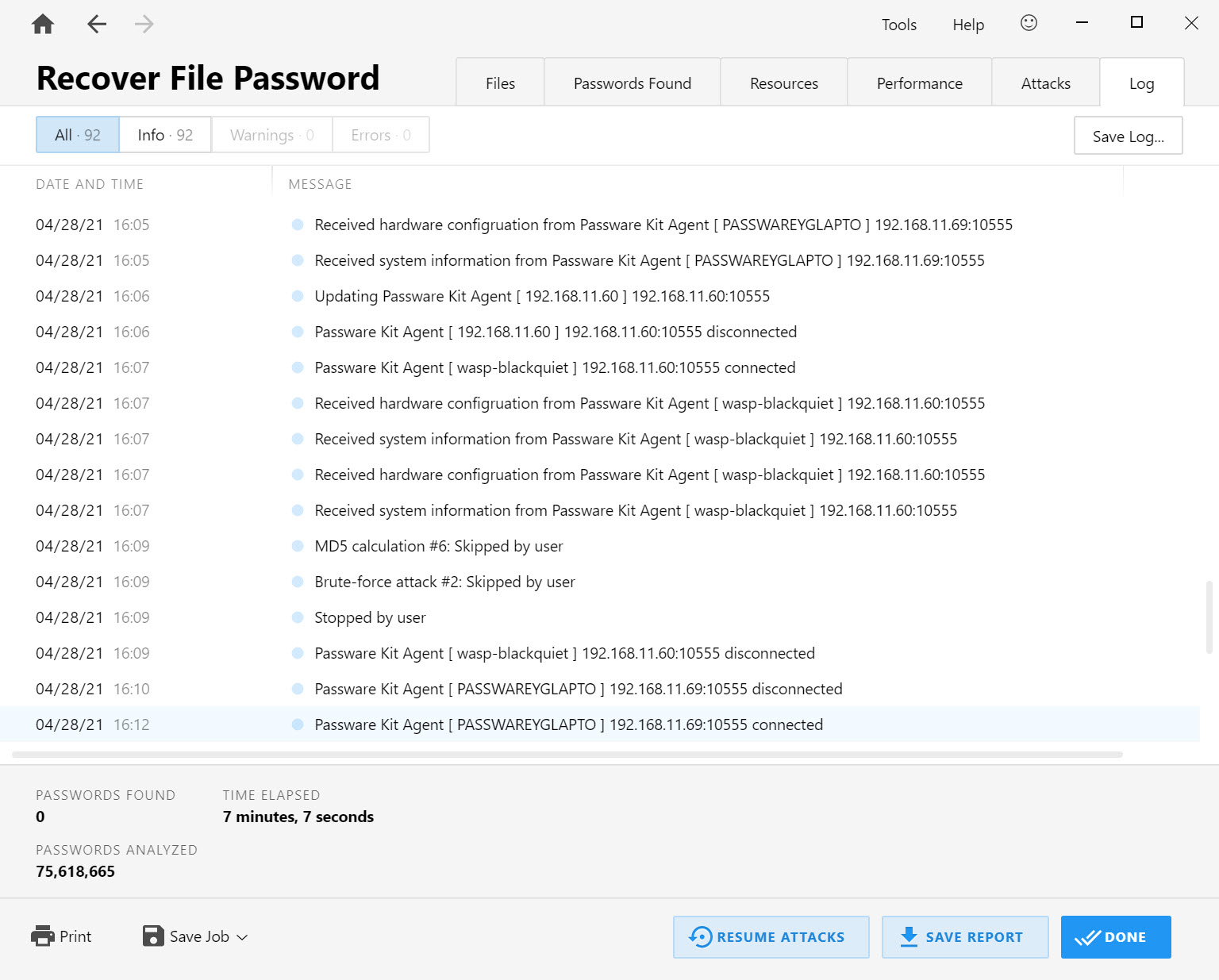Select the 16:12 PASSWAREYGLAPTO connected message
Screen dimensions: 1219x980
click(568, 724)
